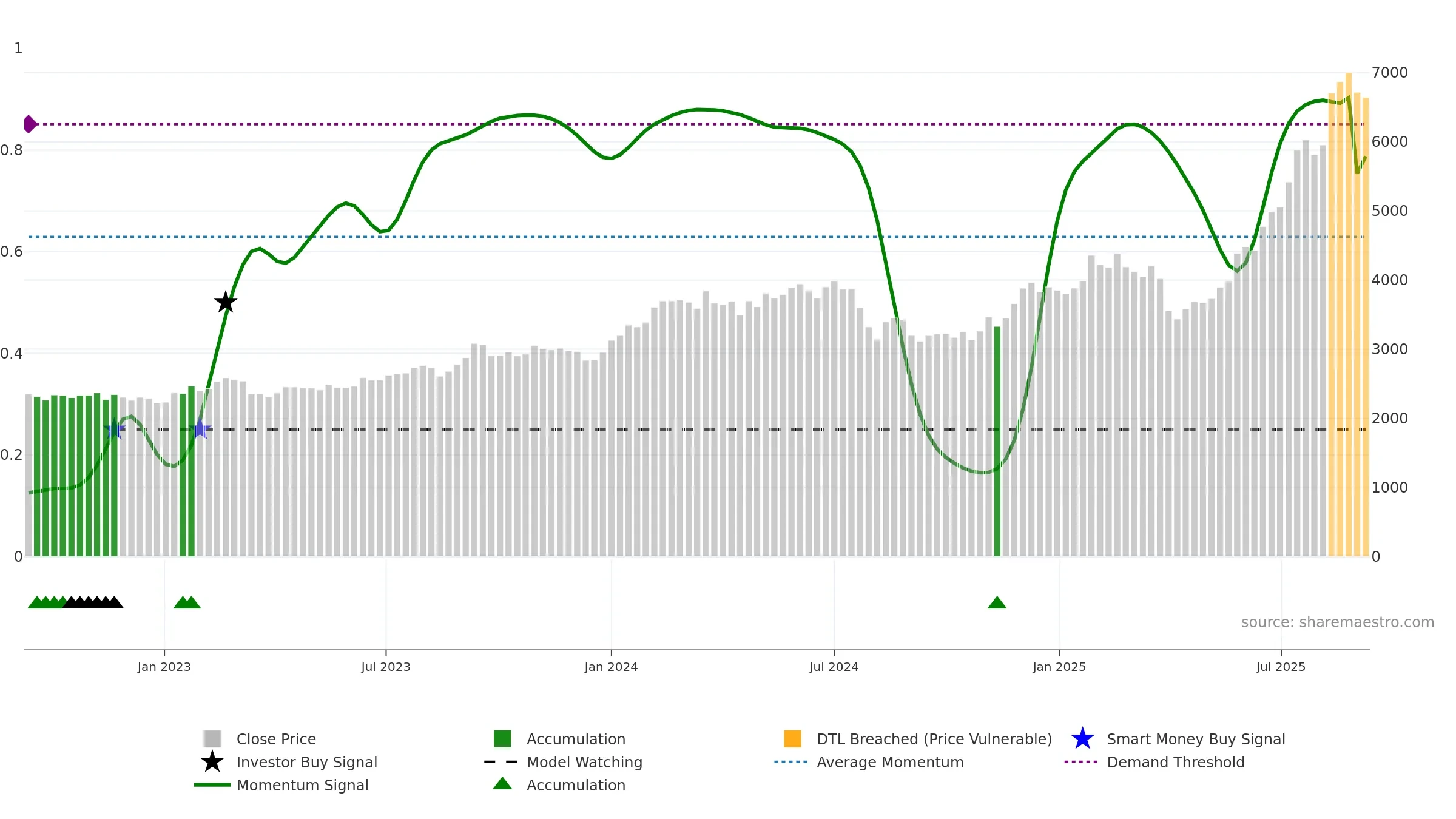Click the black star Investor Buy Signal legend icon
Image resolution: width=1456 pixels, height=819 pixels.
tap(212, 762)
